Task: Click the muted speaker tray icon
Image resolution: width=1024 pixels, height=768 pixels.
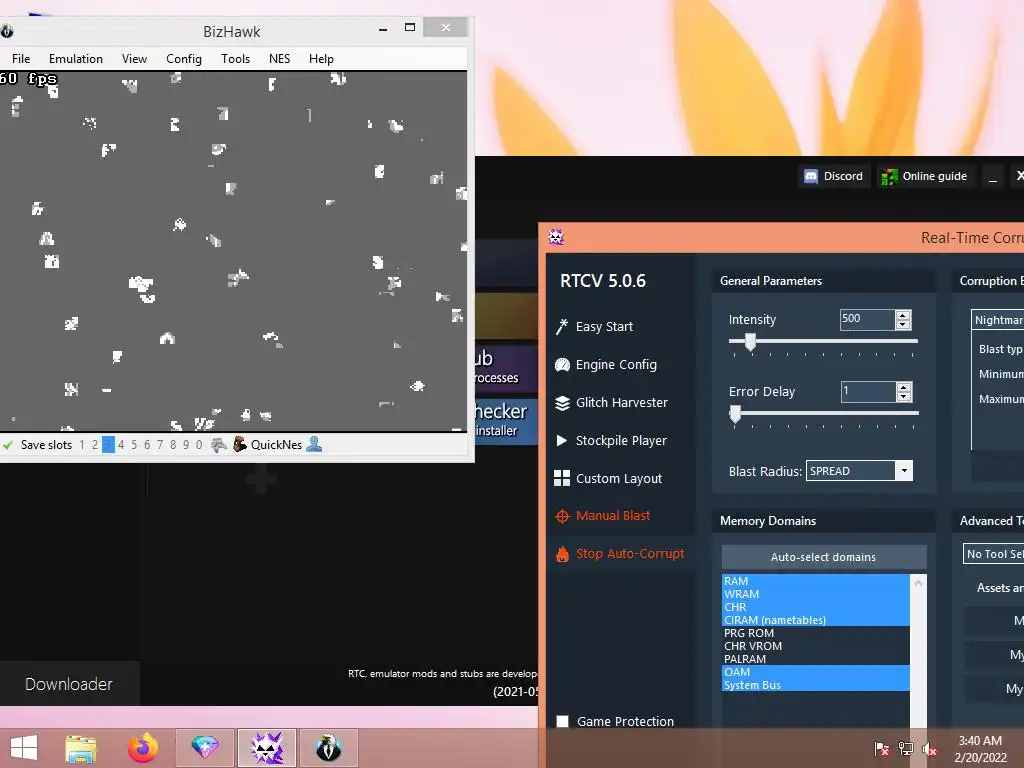Action: pos(929,749)
